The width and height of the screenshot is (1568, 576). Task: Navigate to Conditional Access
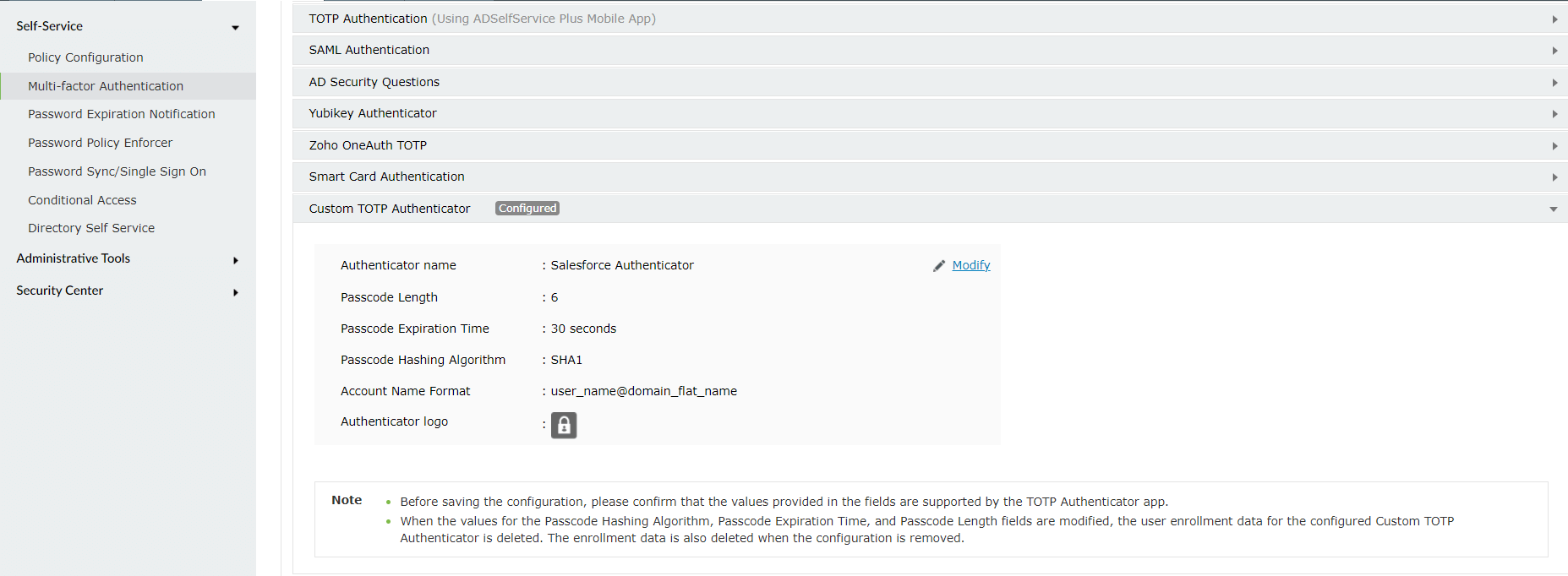pyautogui.click(x=82, y=200)
